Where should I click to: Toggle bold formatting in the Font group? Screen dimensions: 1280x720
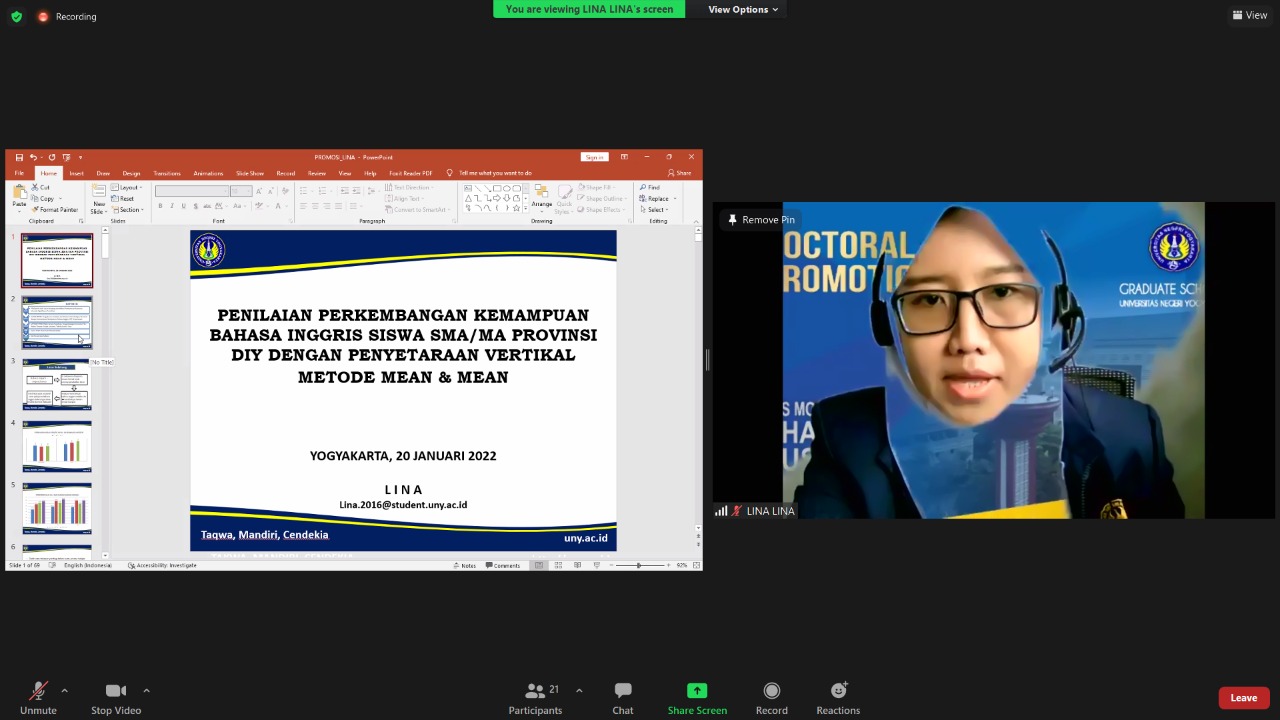(x=160, y=206)
